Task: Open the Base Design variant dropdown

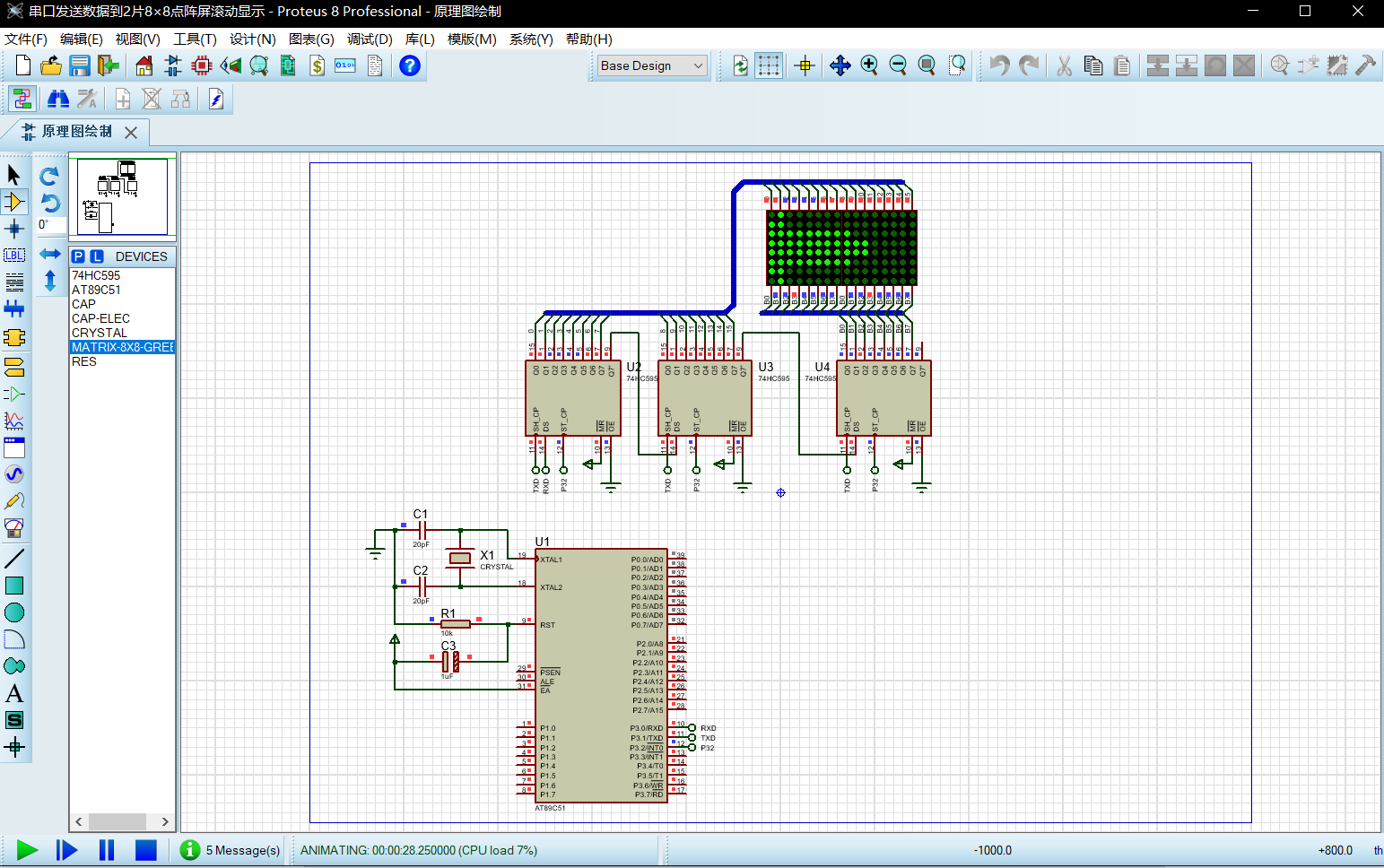Action: pyautogui.click(x=652, y=65)
